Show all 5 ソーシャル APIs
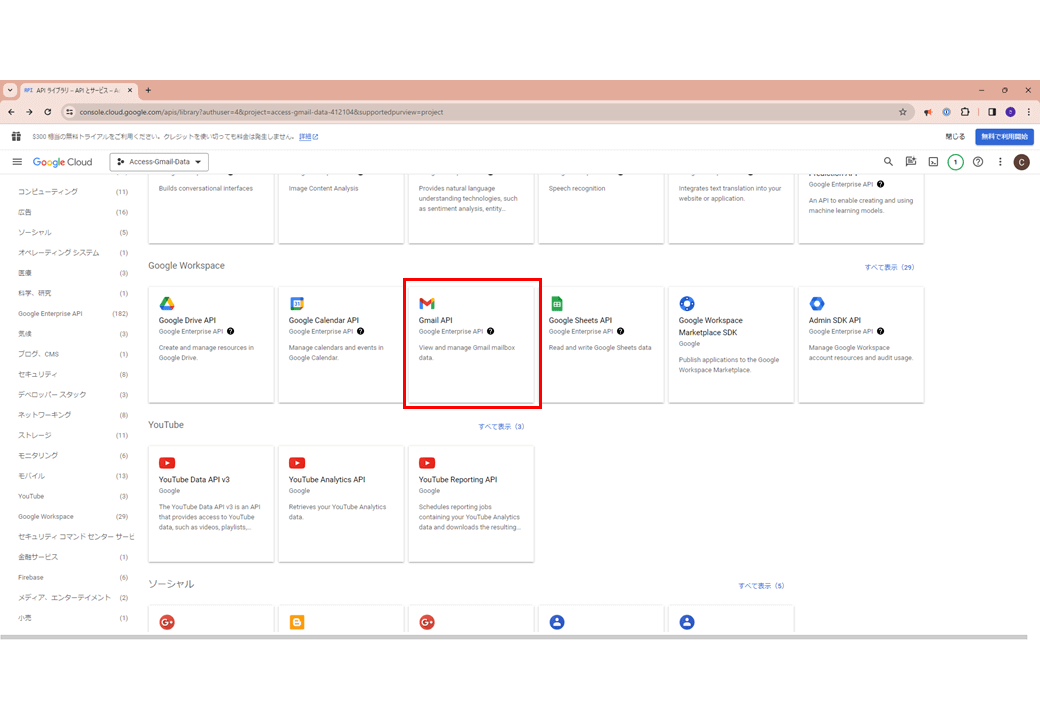Viewport: 1040px width, 720px height. [761, 585]
